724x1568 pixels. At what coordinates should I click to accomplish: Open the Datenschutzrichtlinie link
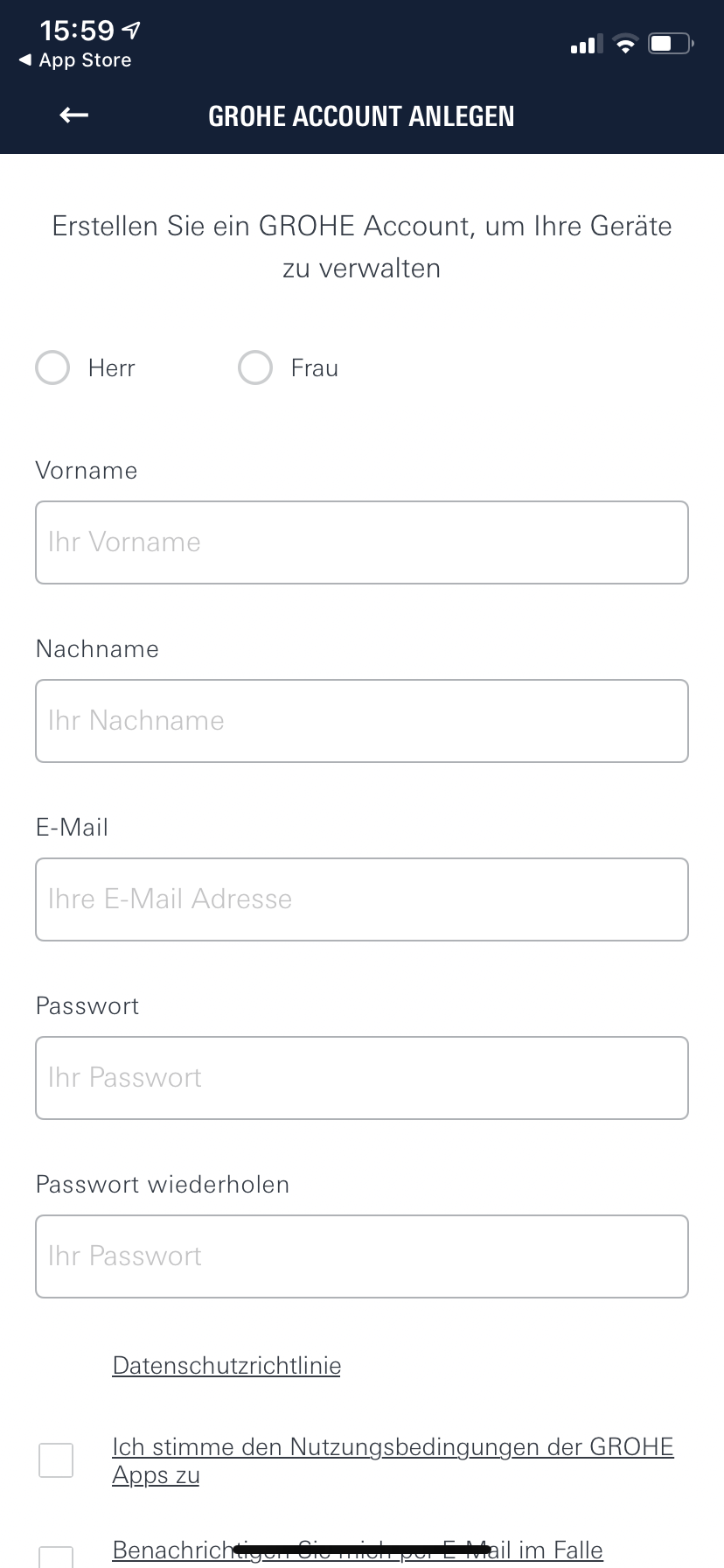[x=226, y=1366]
